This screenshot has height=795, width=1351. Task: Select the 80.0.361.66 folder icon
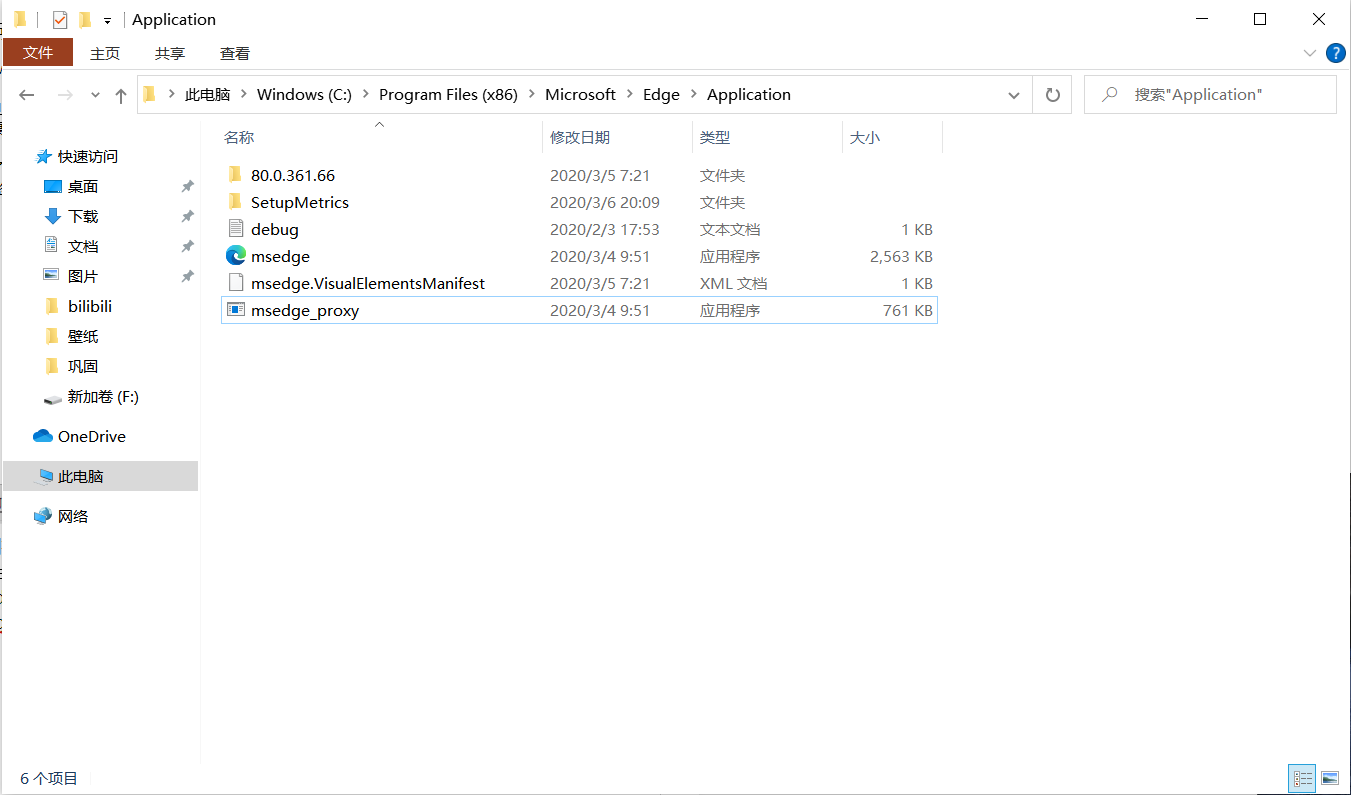coord(235,175)
